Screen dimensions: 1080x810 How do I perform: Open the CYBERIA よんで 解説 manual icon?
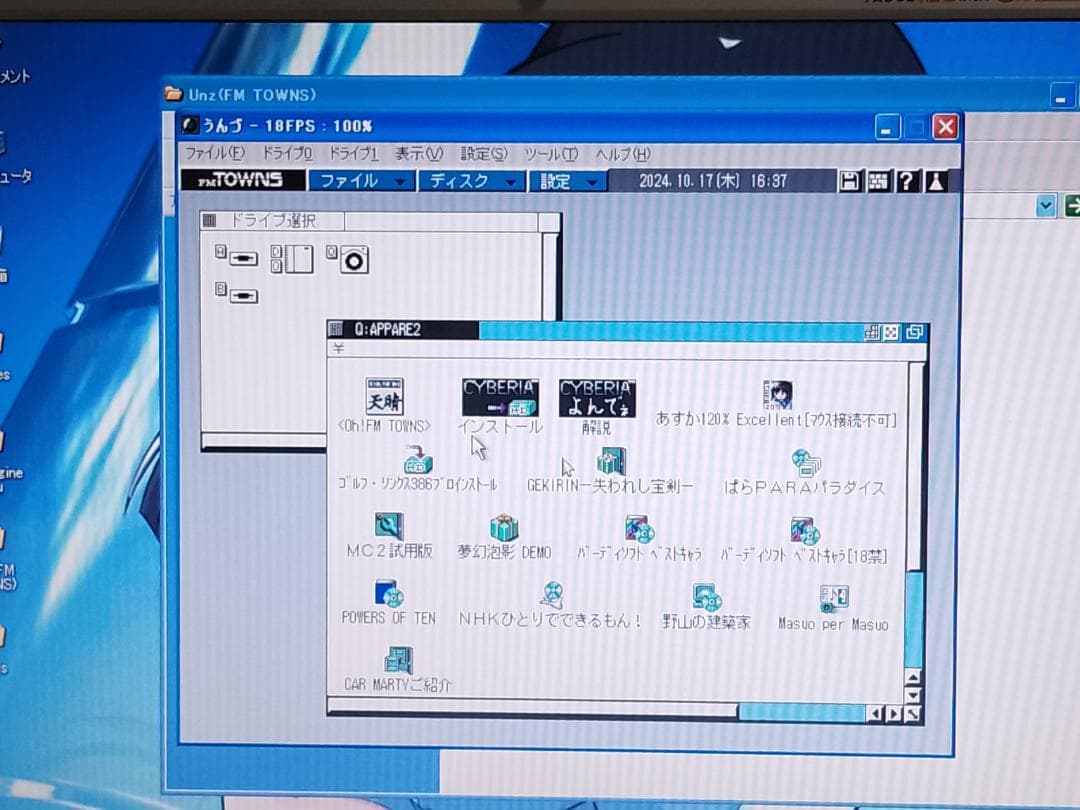coord(597,394)
